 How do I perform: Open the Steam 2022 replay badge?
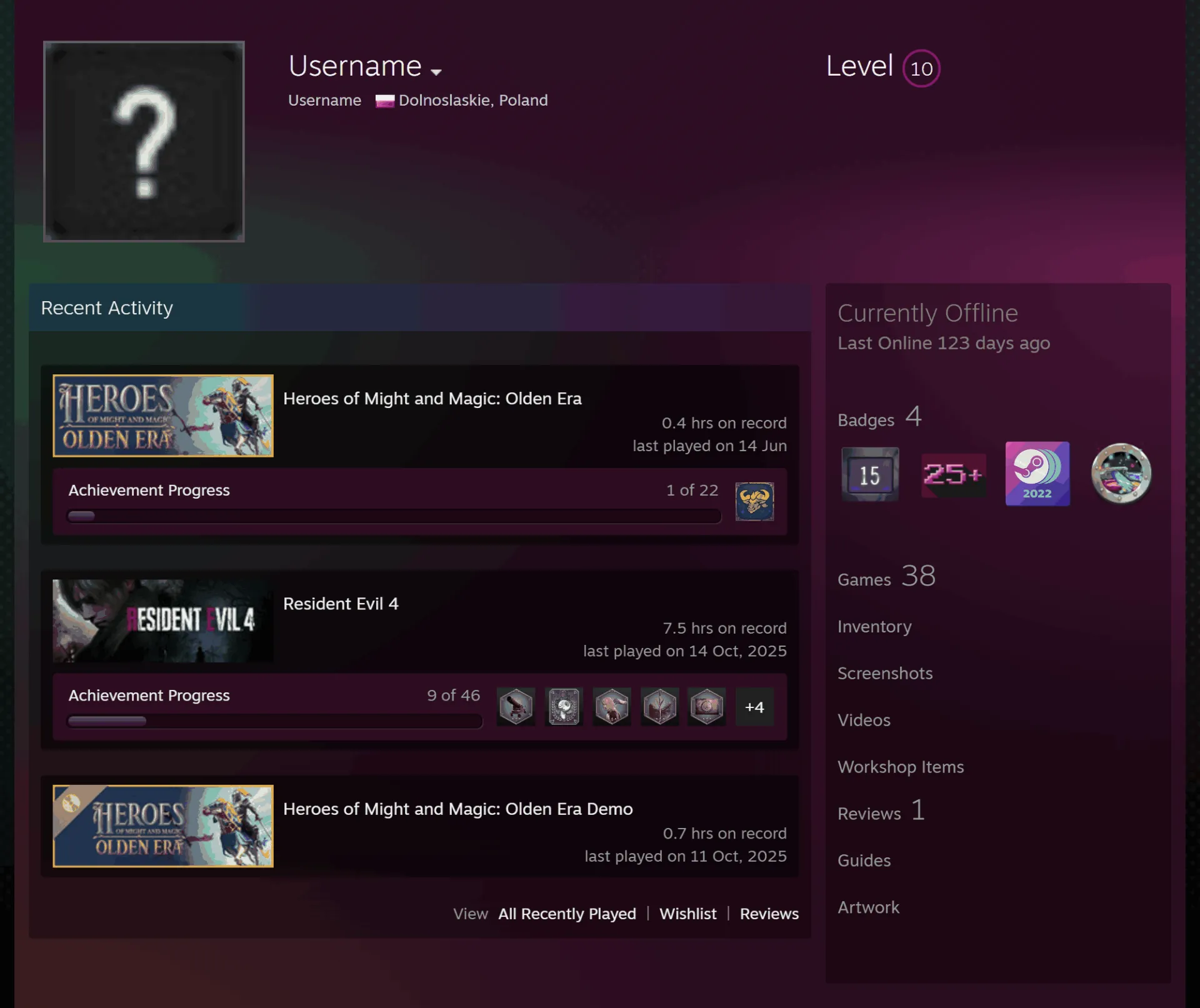tap(1037, 474)
